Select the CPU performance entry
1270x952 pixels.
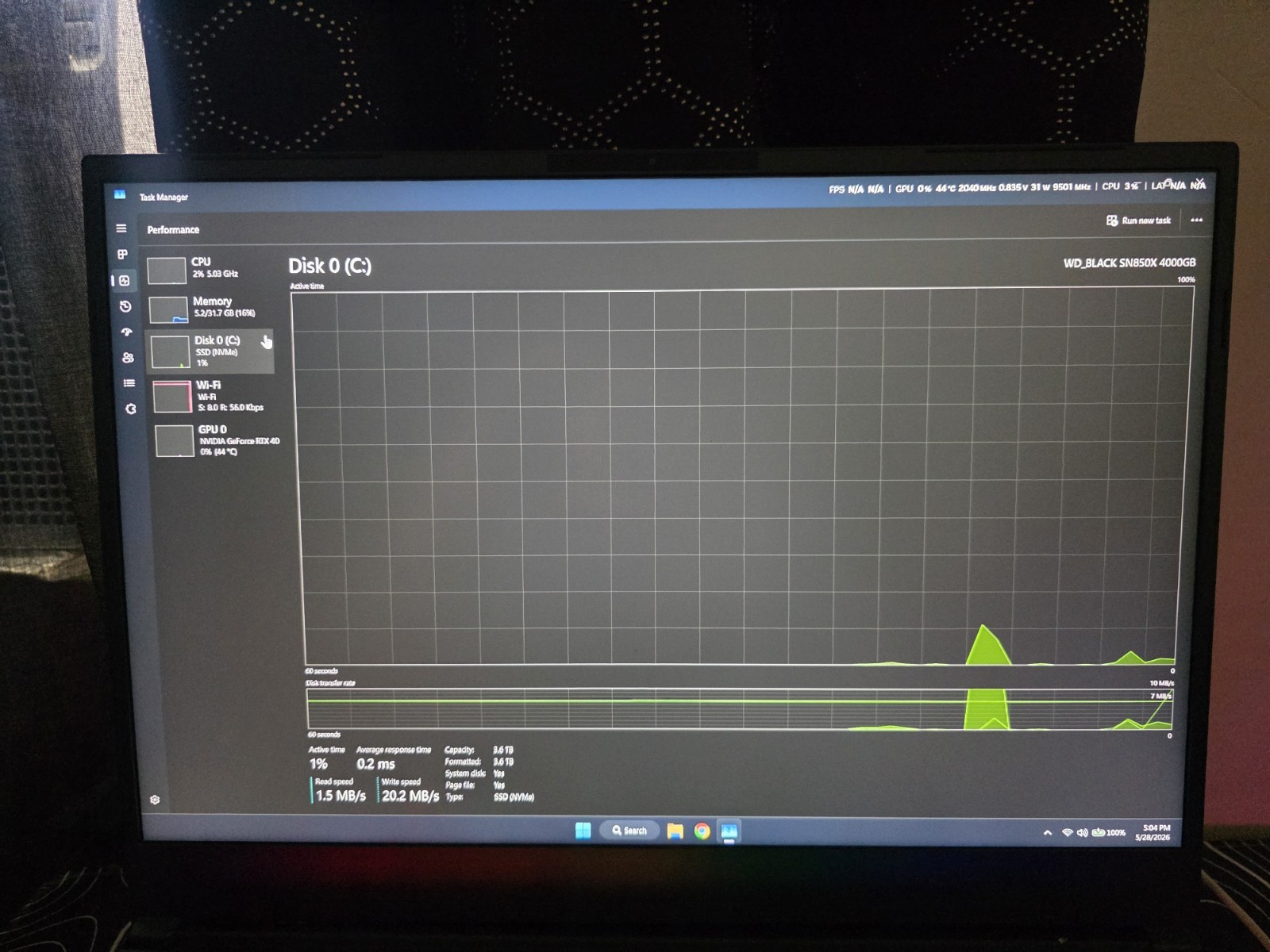[x=209, y=269]
